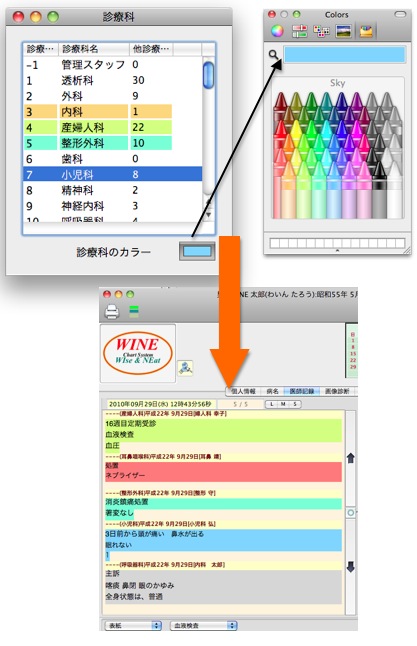417x646 pixels.
Task: Select the 小児科 row in department list
Action: pyautogui.click(x=112, y=174)
